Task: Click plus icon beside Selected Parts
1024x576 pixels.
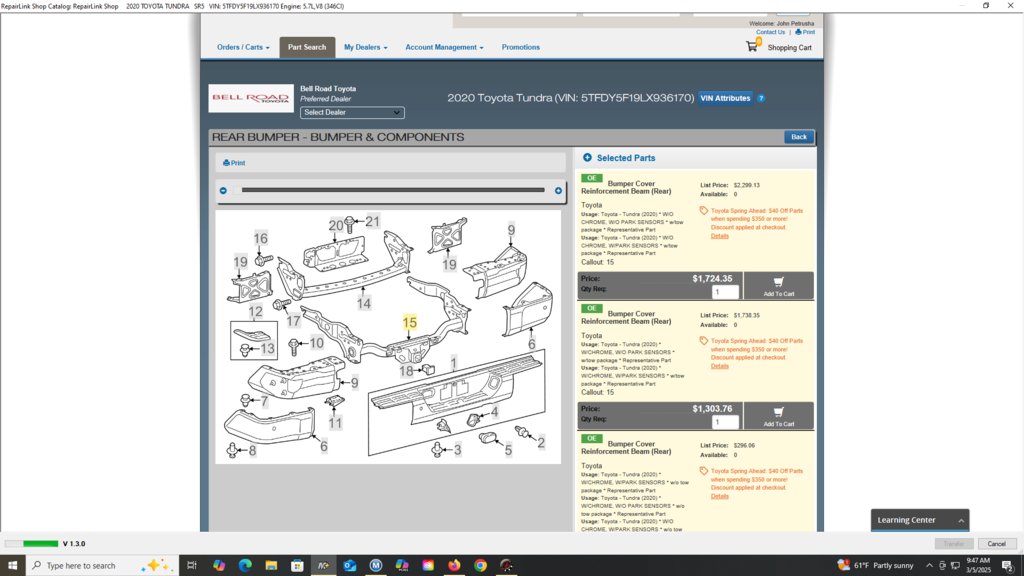Action: pyautogui.click(x=587, y=157)
